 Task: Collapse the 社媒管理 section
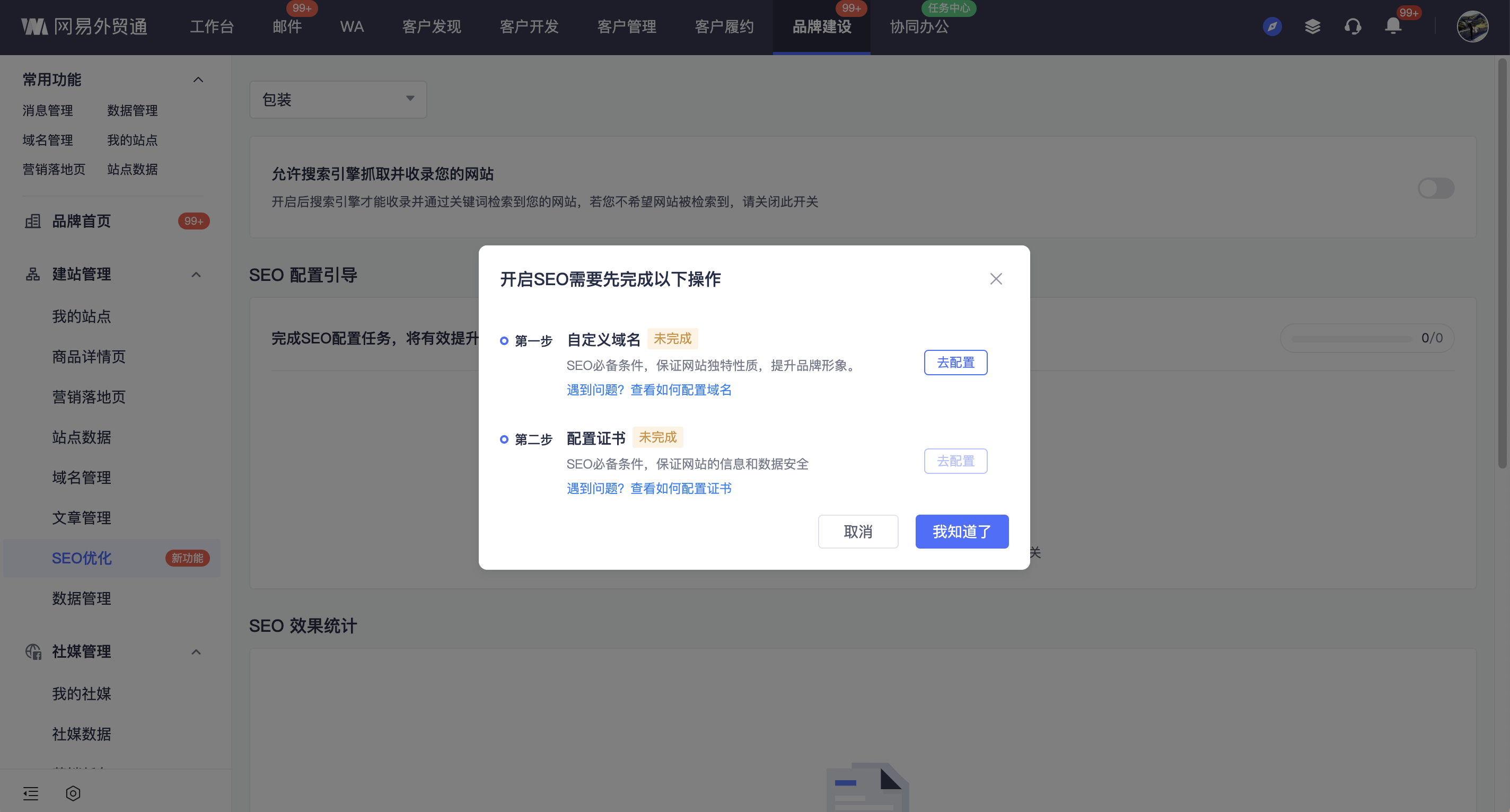click(196, 651)
